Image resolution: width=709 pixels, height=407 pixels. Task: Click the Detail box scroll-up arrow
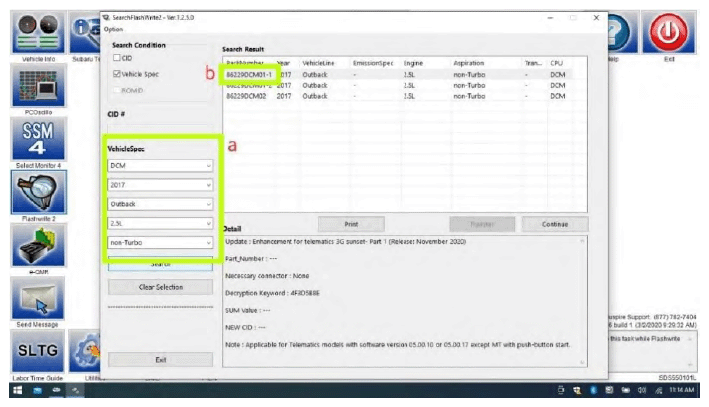pos(582,241)
